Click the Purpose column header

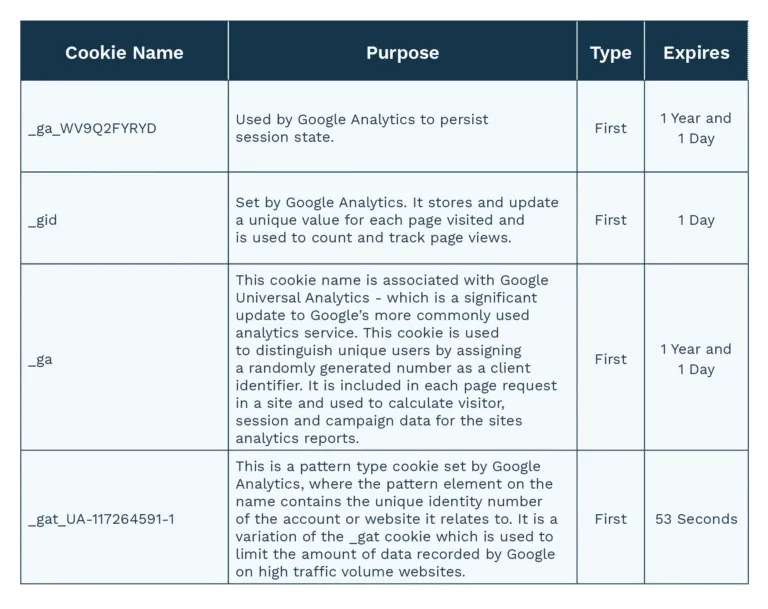tap(402, 53)
